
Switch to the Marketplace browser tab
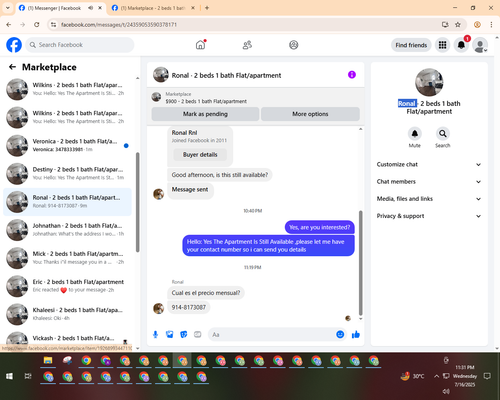(153, 8)
